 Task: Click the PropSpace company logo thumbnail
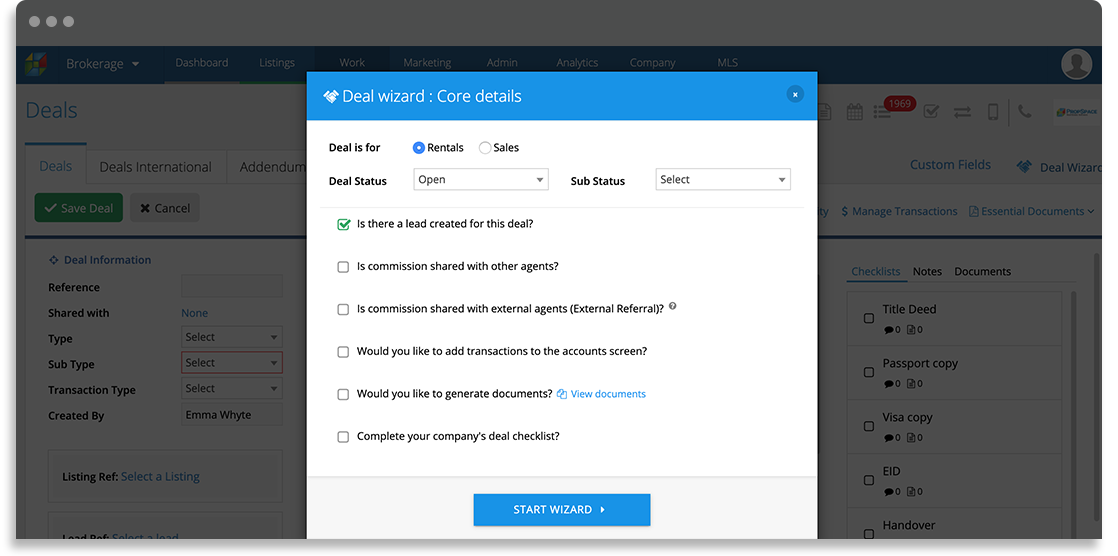point(1077,112)
